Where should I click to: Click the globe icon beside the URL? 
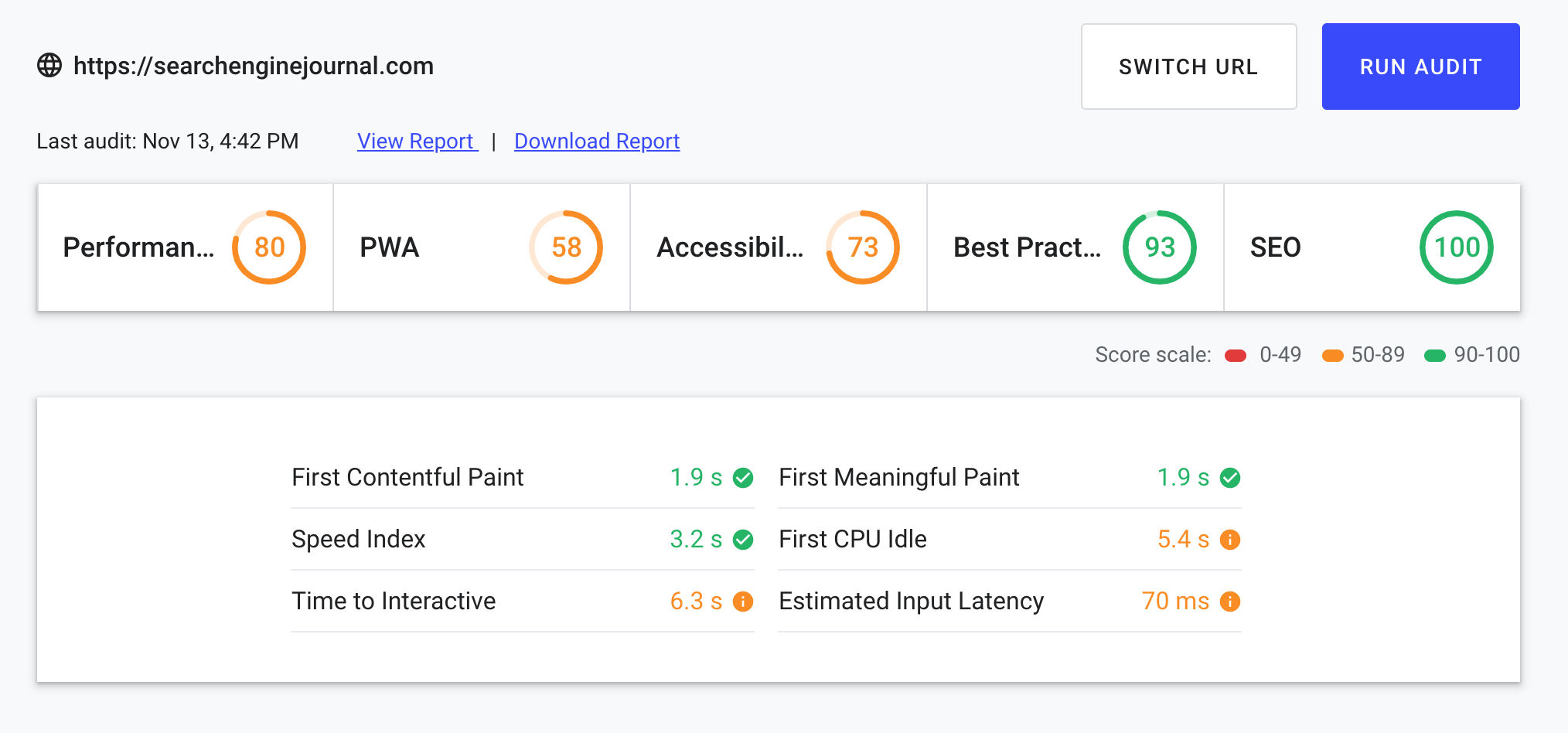[x=49, y=66]
